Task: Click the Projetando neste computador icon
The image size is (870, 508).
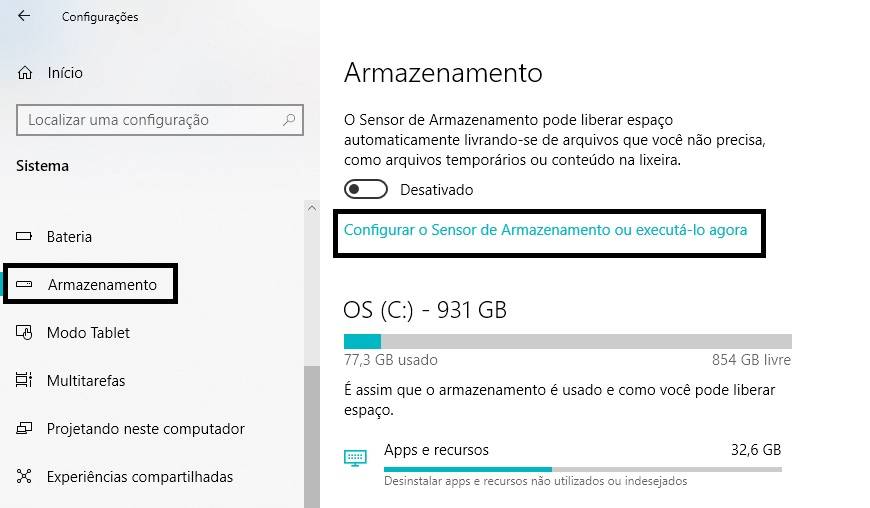Action: click(24, 428)
